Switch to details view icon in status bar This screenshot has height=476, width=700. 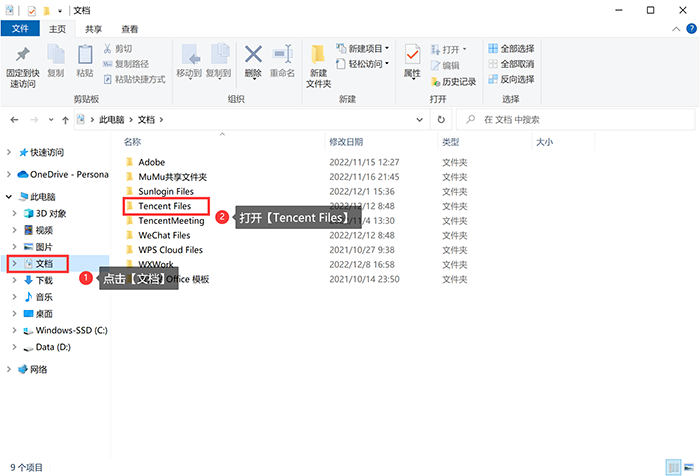(673, 468)
